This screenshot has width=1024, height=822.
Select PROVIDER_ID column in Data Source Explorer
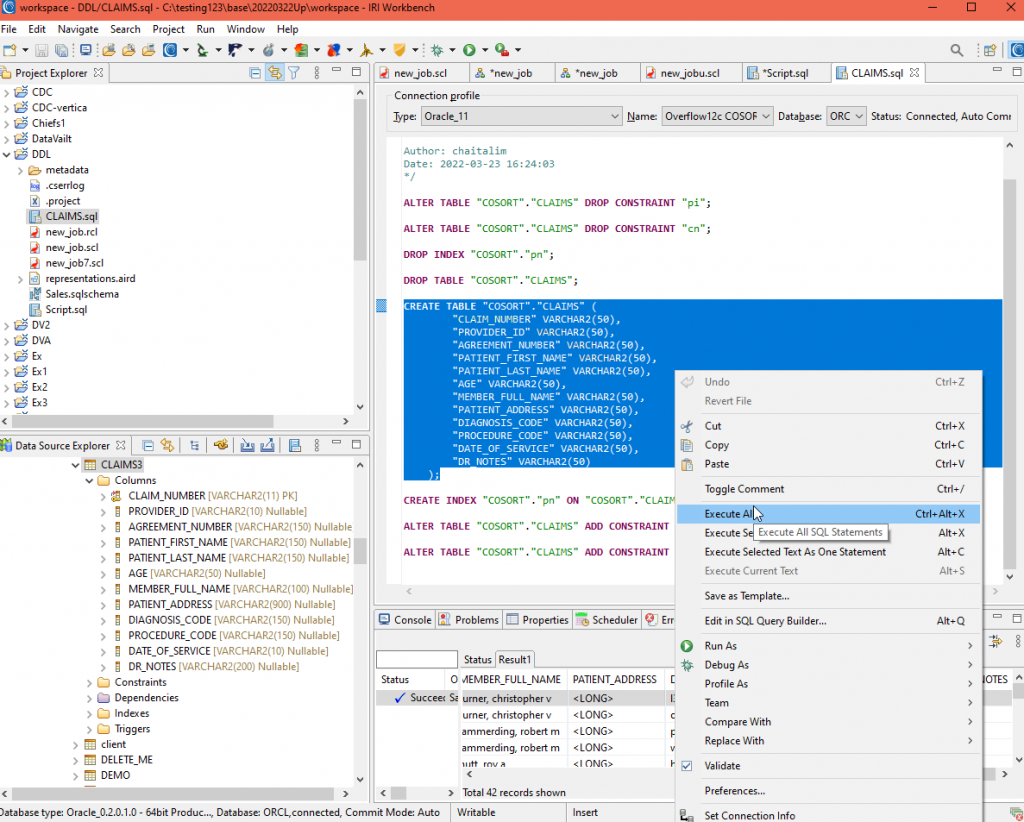(x=158, y=511)
